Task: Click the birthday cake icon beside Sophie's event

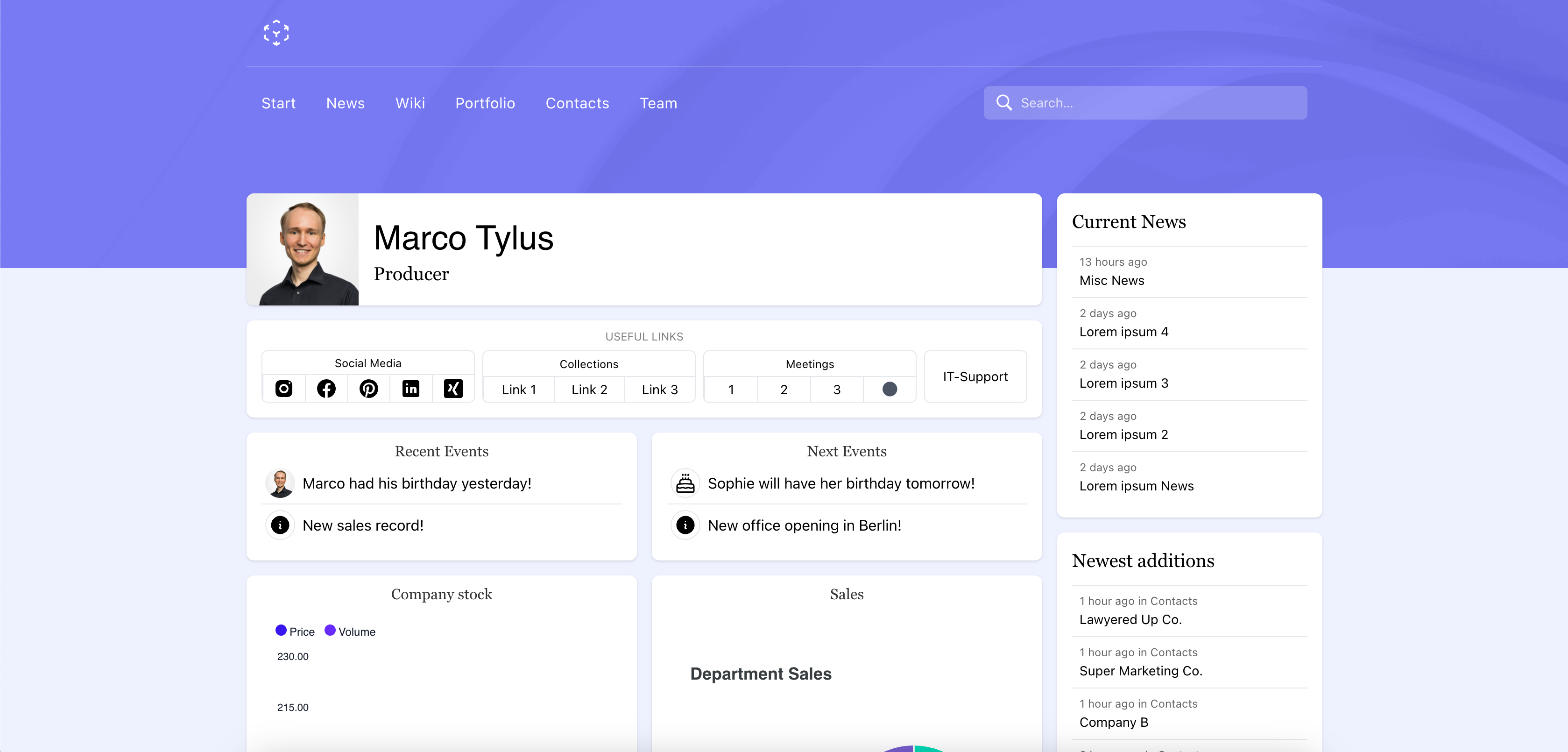Action: 685,483
